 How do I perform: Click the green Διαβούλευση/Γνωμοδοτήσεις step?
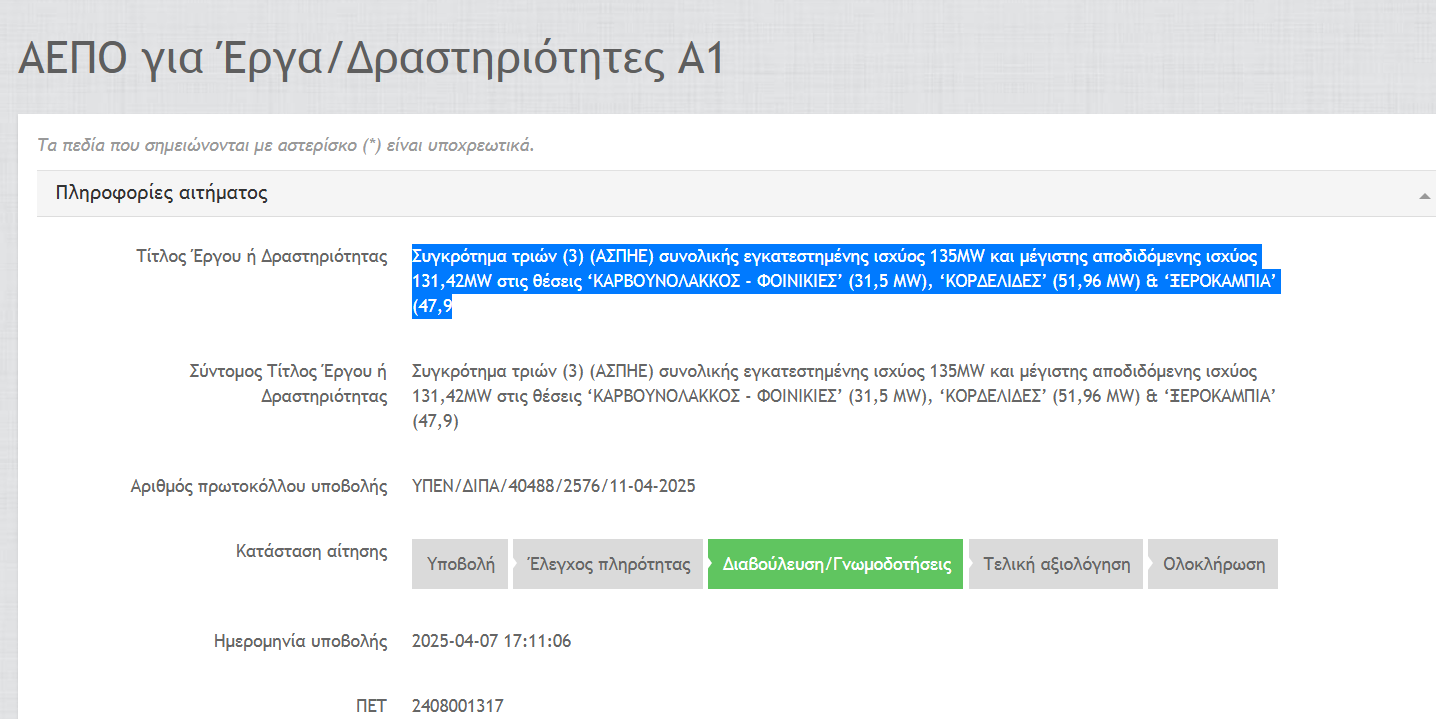click(x=835, y=564)
